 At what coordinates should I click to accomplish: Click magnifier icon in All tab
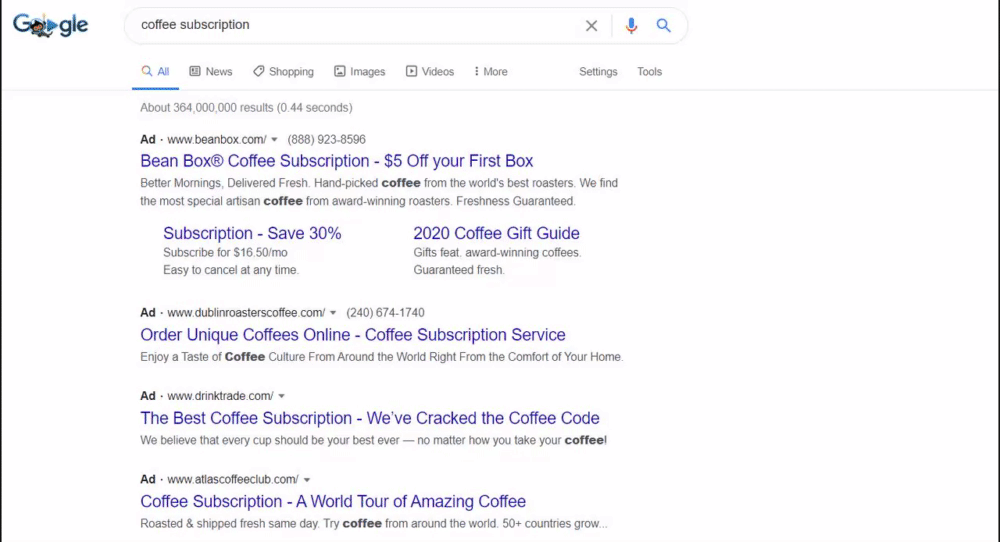[147, 71]
